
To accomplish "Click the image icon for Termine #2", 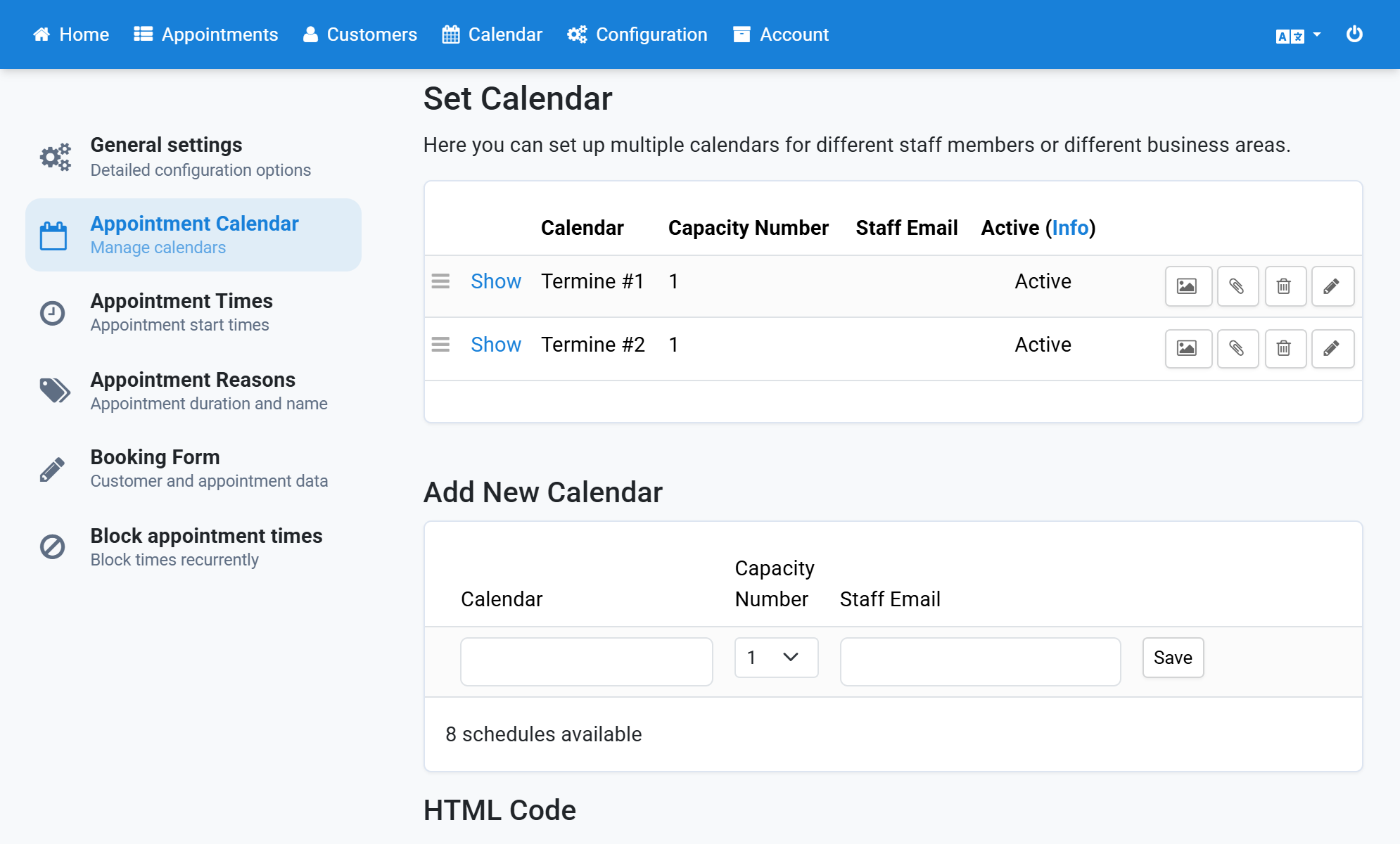I will click(x=1188, y=348).
